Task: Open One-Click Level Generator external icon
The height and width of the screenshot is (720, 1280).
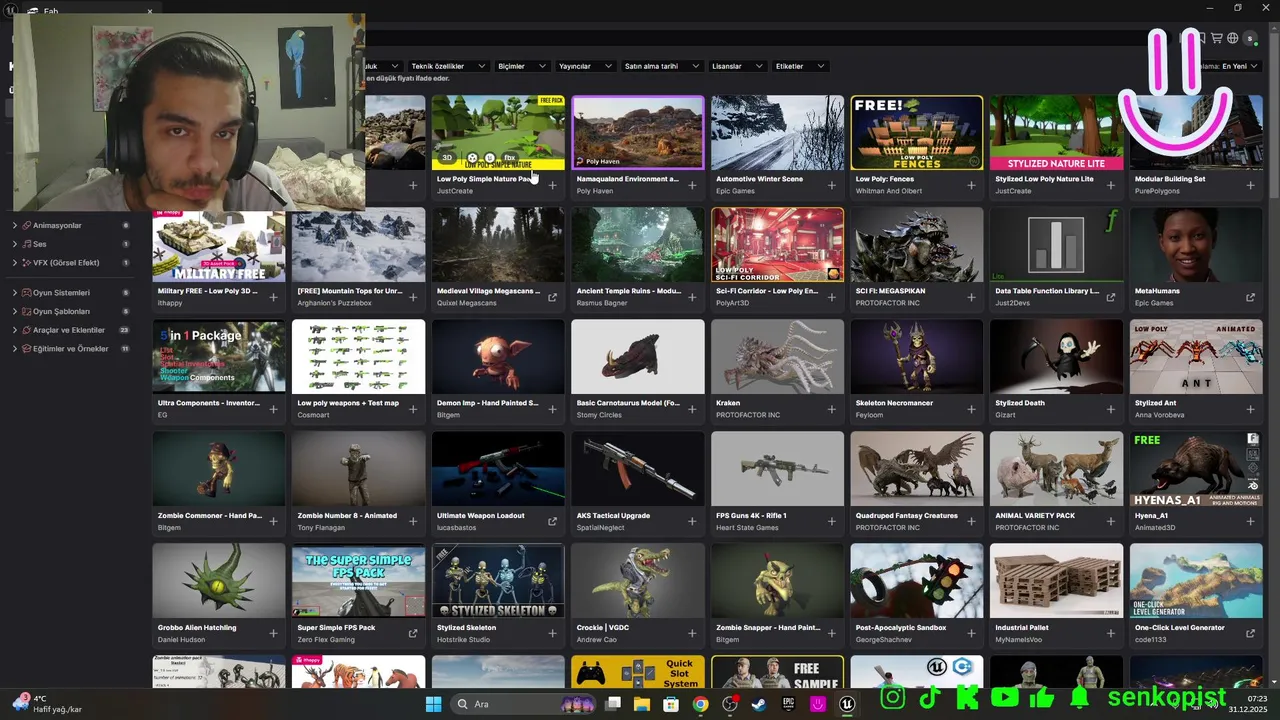Action: (1250, 633)
